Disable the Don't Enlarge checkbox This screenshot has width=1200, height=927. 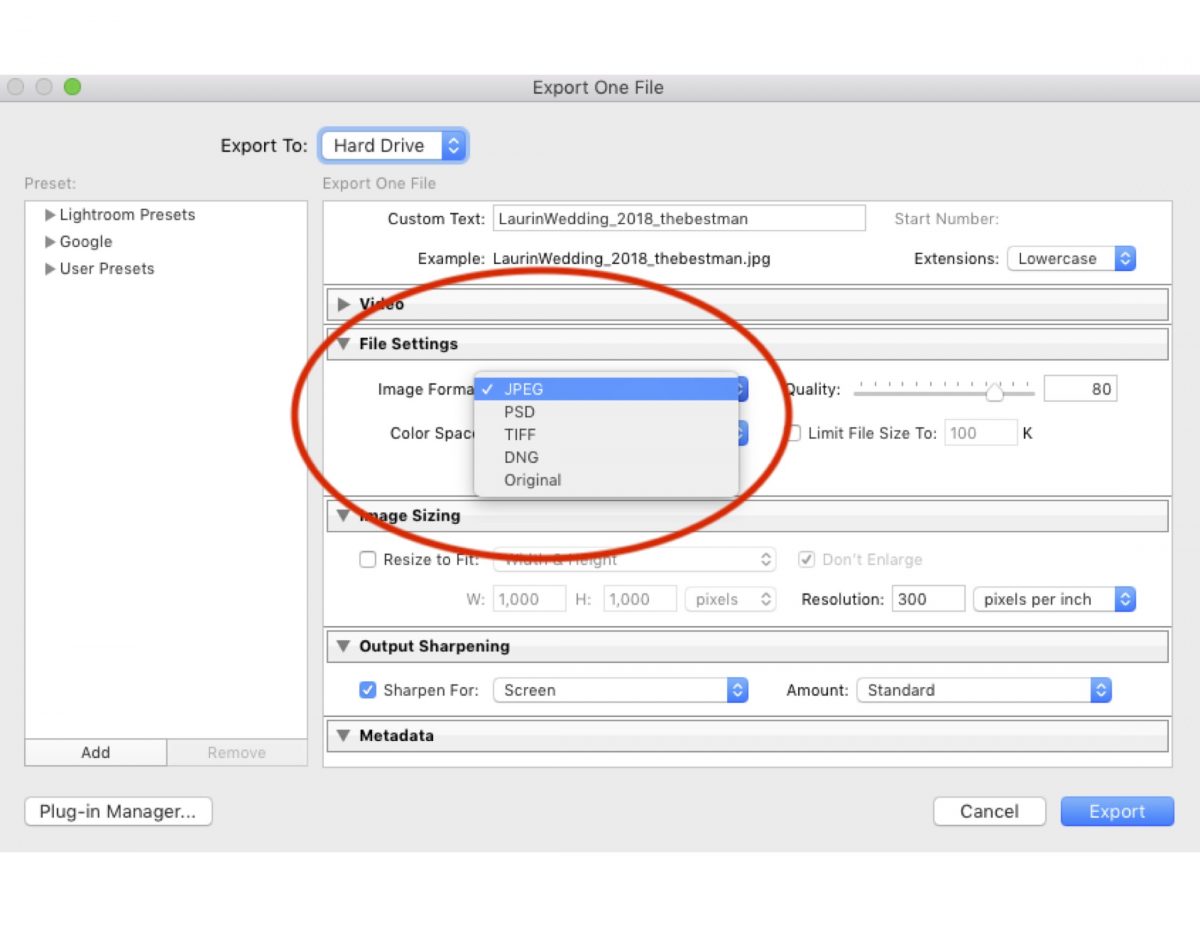806,559
